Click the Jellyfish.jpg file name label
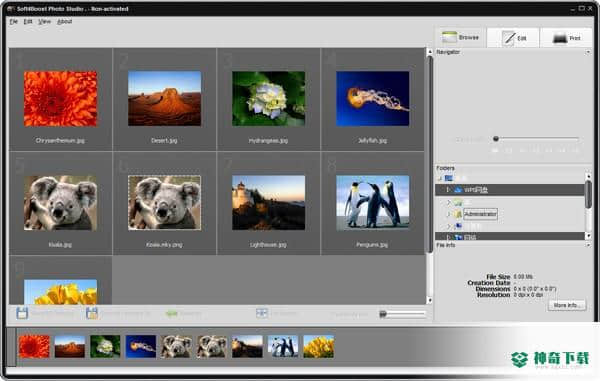The width and height of the screenshot is (600, 381). 372,140
